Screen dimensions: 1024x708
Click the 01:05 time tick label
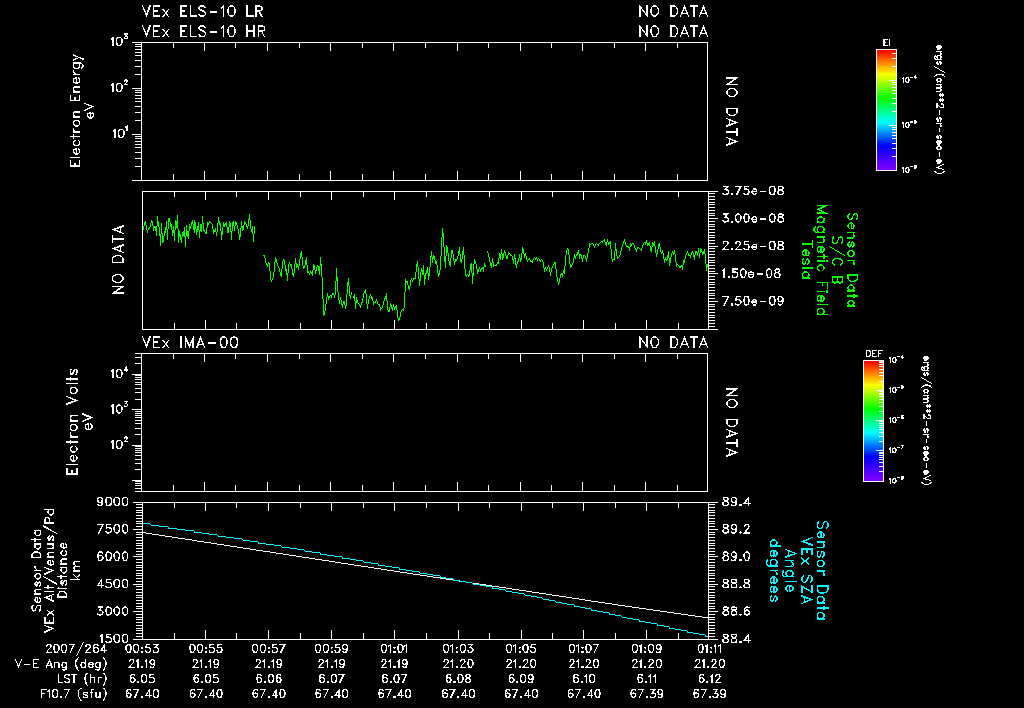(x=520, y=649)
